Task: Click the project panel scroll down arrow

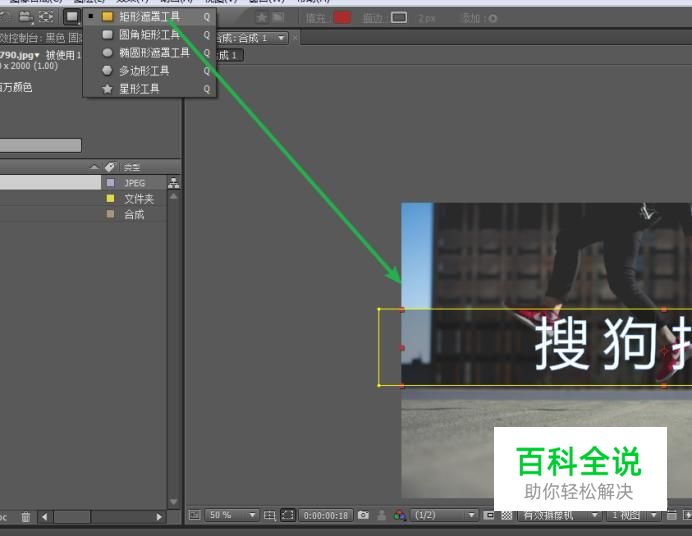Action: tap(173, 502)
